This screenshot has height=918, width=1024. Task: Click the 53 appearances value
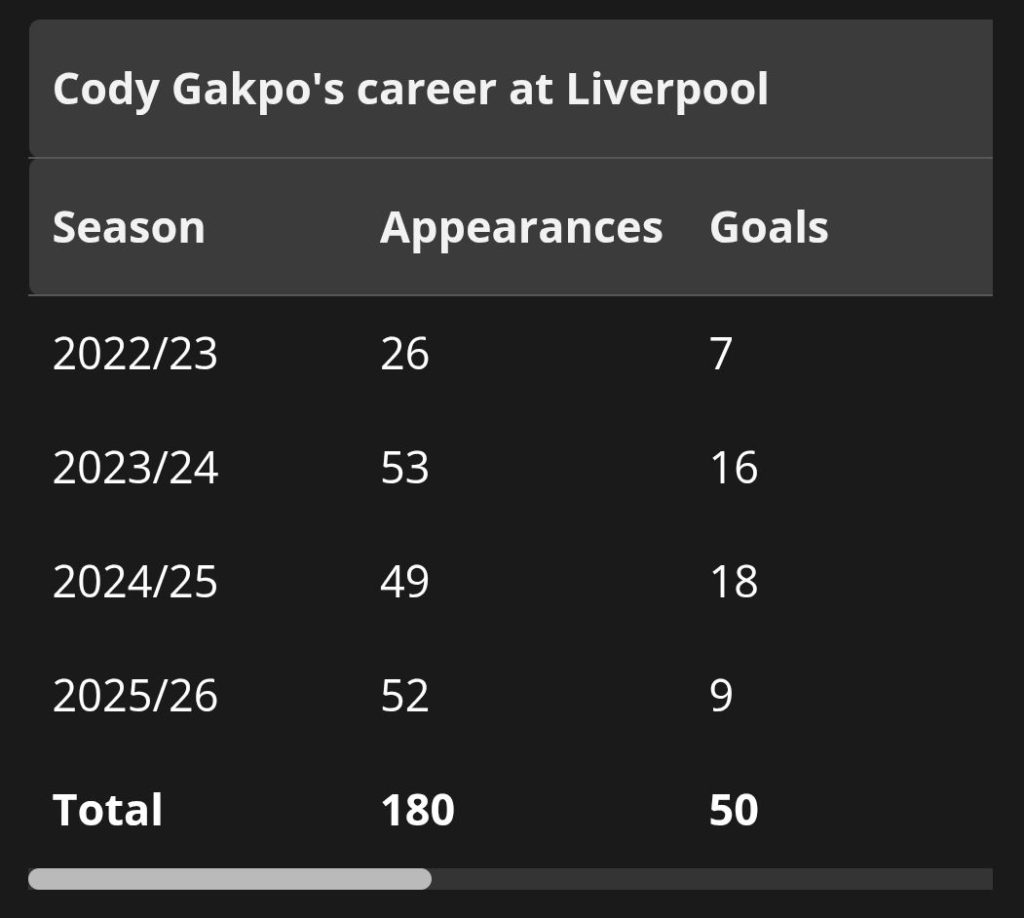point(405,467)
